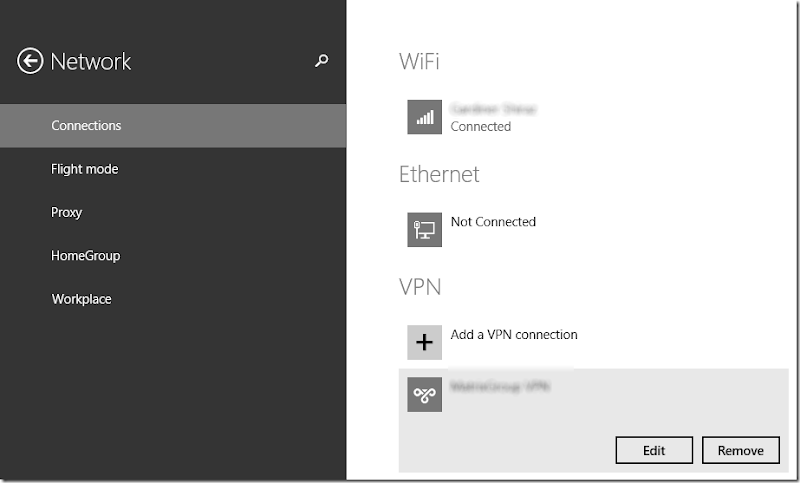Click the Ethernet computer icon
The image size is (800, 483).
pos(424,229)
